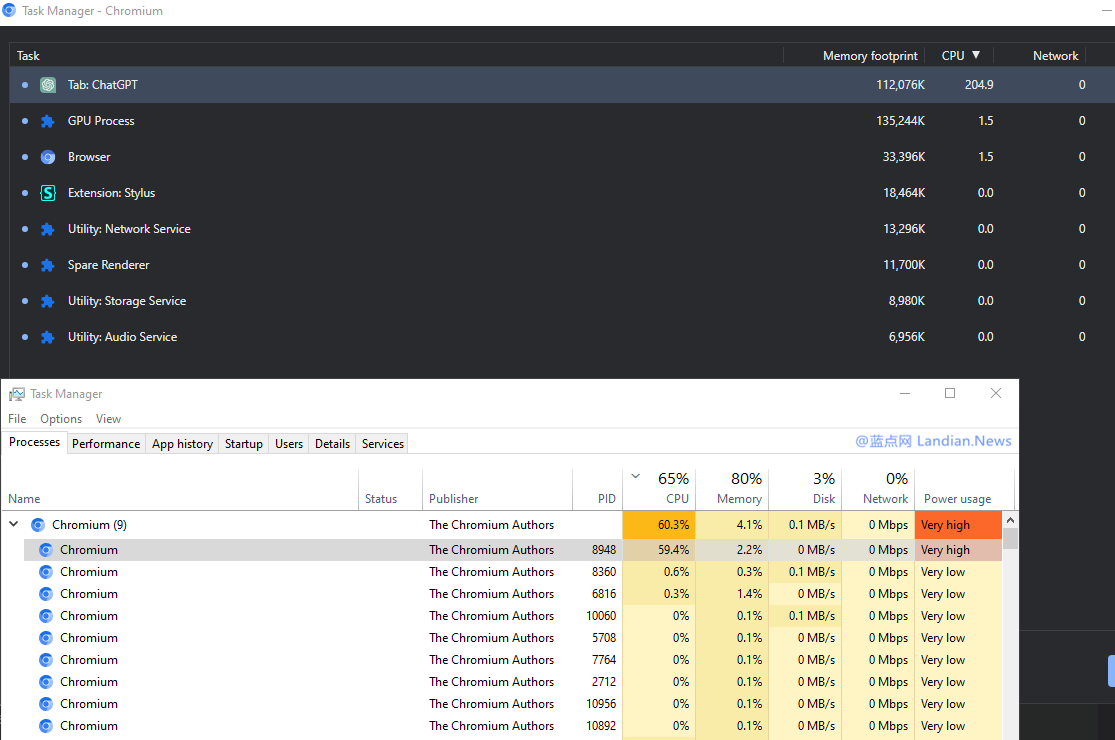Click the scrollbar up arrow in the process list
The image size is (1115, 740).
click(1010, 520)
